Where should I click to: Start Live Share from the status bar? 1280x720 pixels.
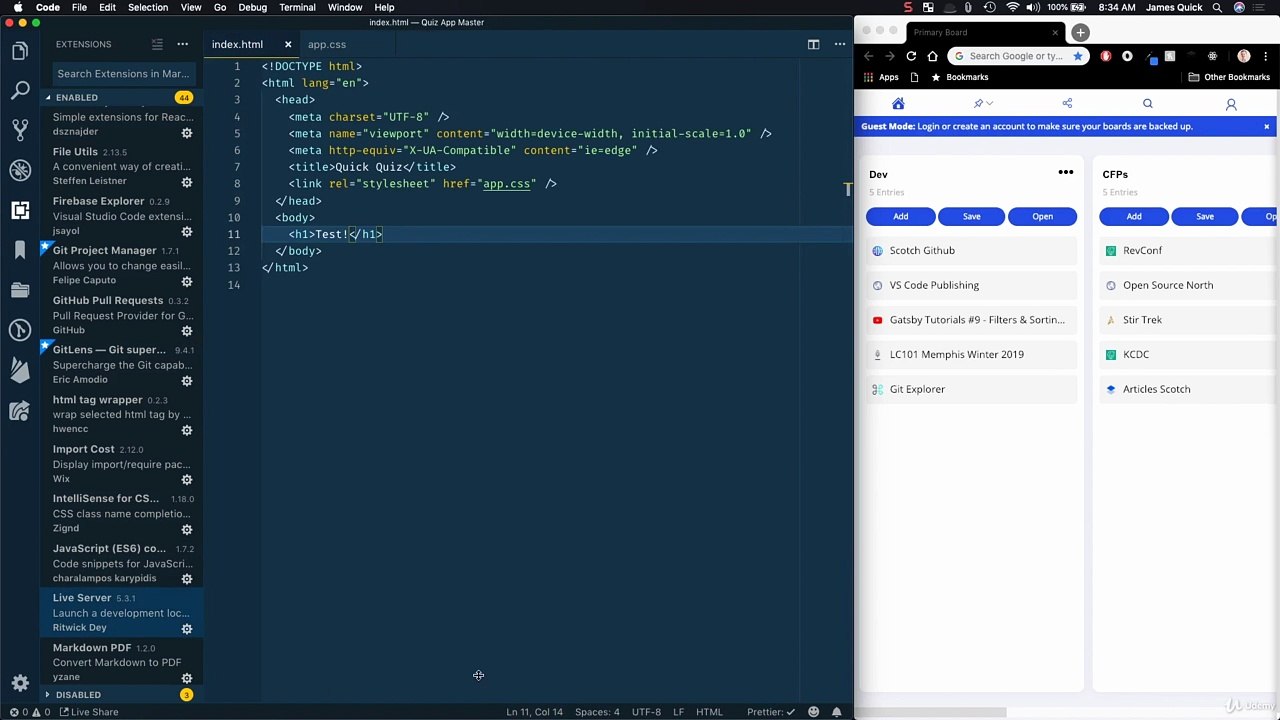89,712
